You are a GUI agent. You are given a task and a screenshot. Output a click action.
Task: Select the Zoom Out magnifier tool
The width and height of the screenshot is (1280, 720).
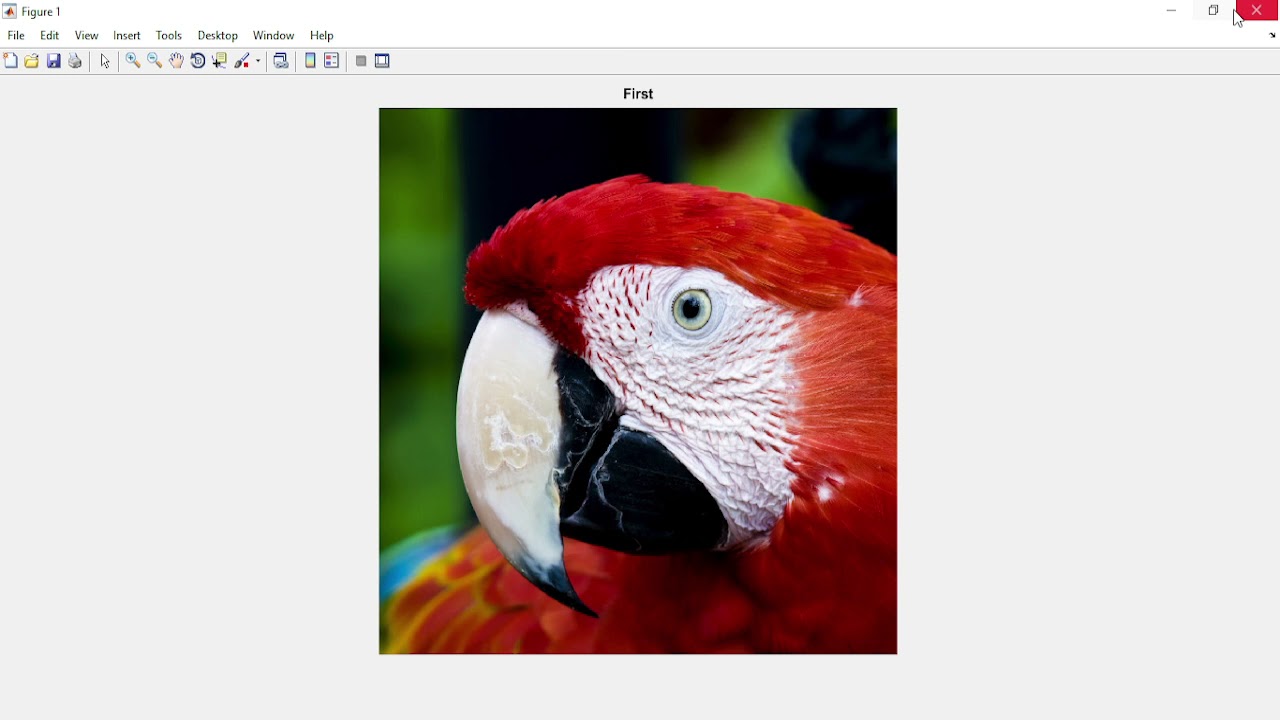click(155, 61)
